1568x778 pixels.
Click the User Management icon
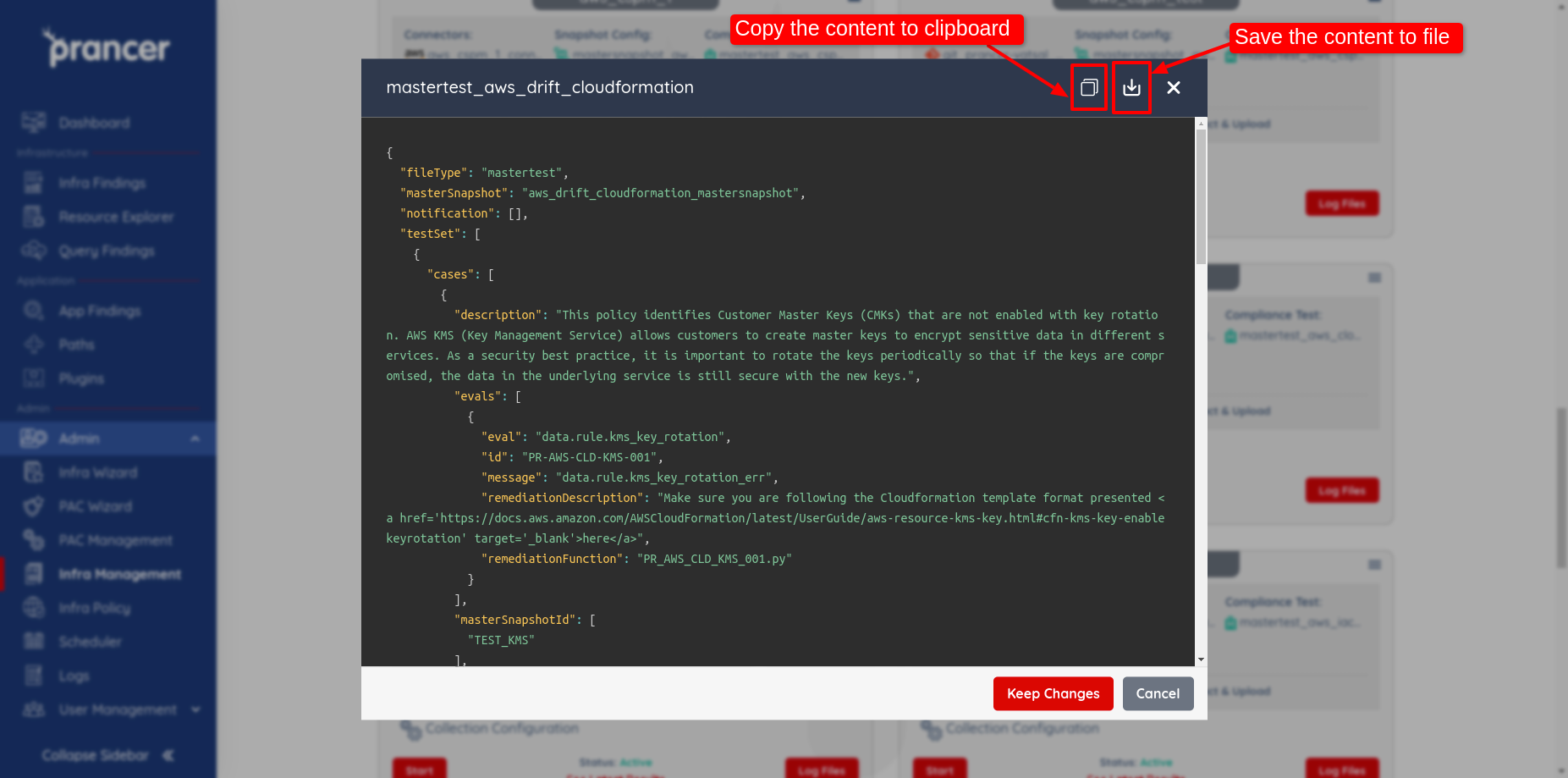point(34,709)
